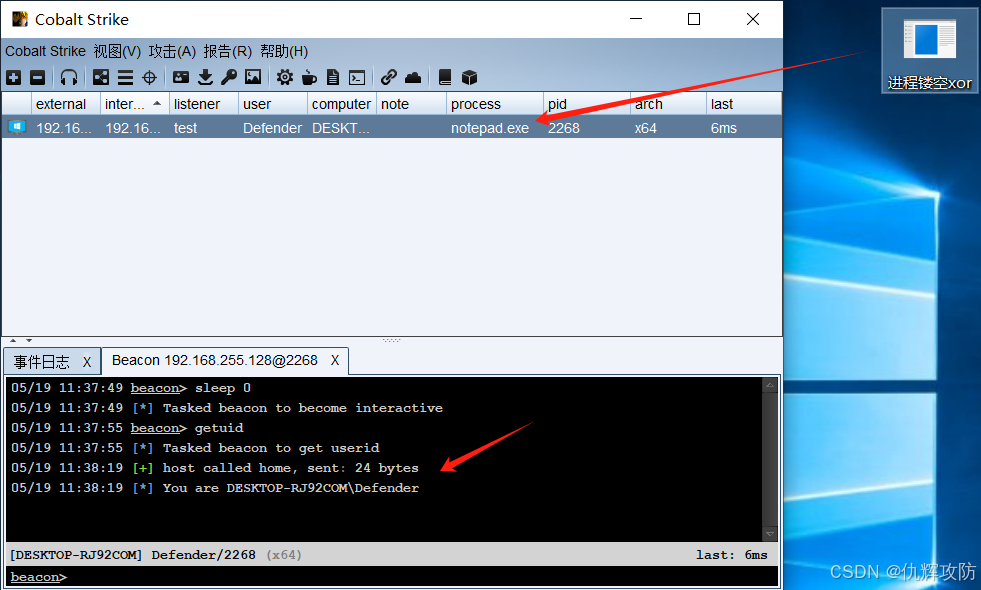Open the 帮助(H) menu
This screenshot has height=590, width=981.
tap(284, 51)
